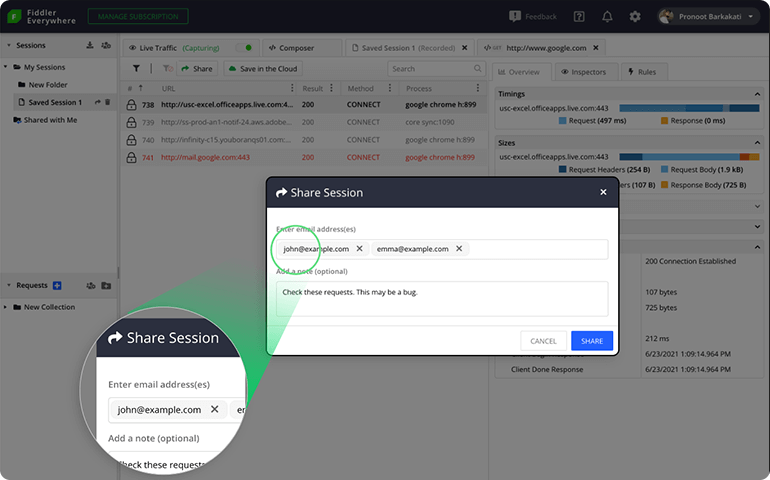Click the share sessions icon in Sessions header
The image size is (770, 480).
click(x=106, y=45)
